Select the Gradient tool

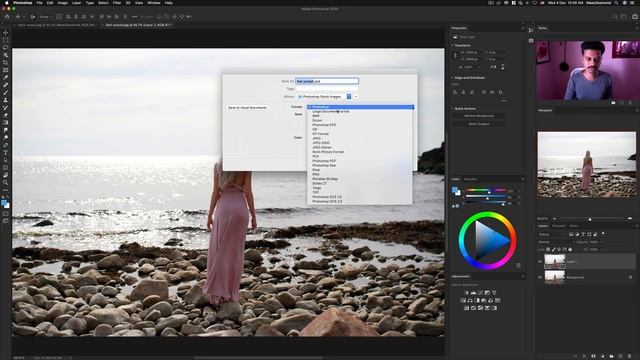coord(5,122)
